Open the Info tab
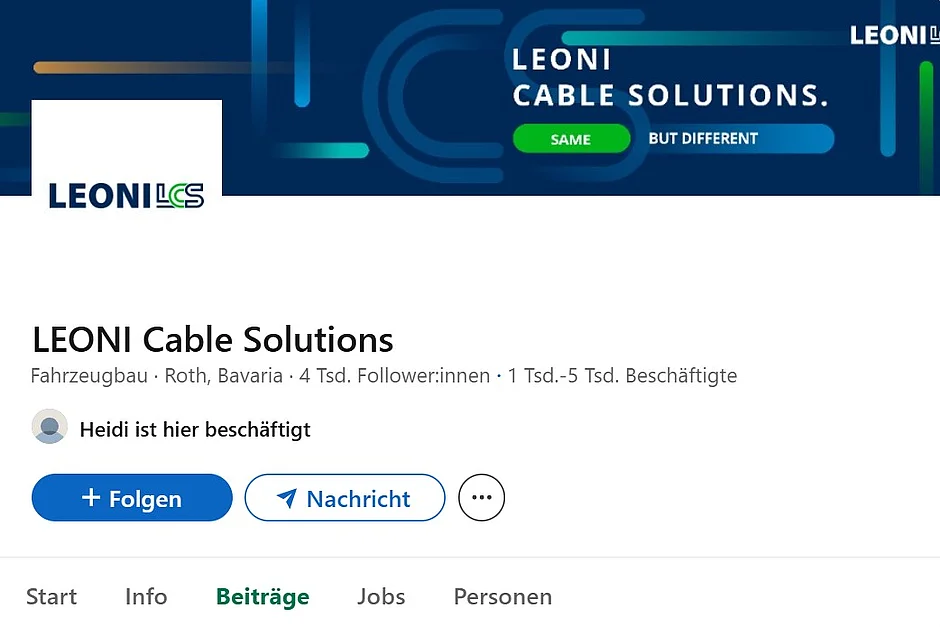This screenshot has height=627, width=940. (146, 597)
